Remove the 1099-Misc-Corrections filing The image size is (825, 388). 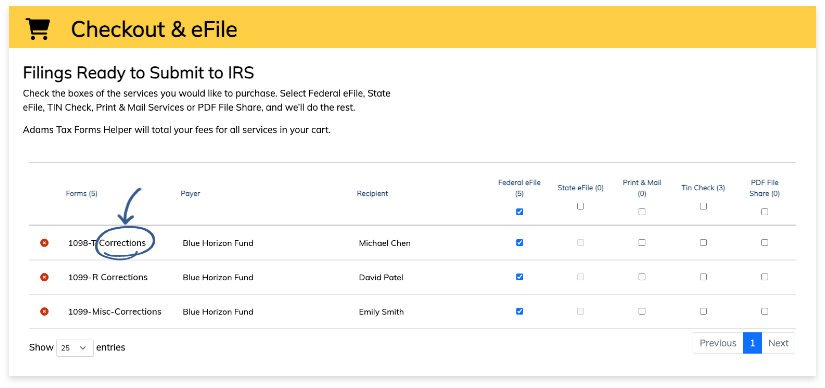pos(44,312)
